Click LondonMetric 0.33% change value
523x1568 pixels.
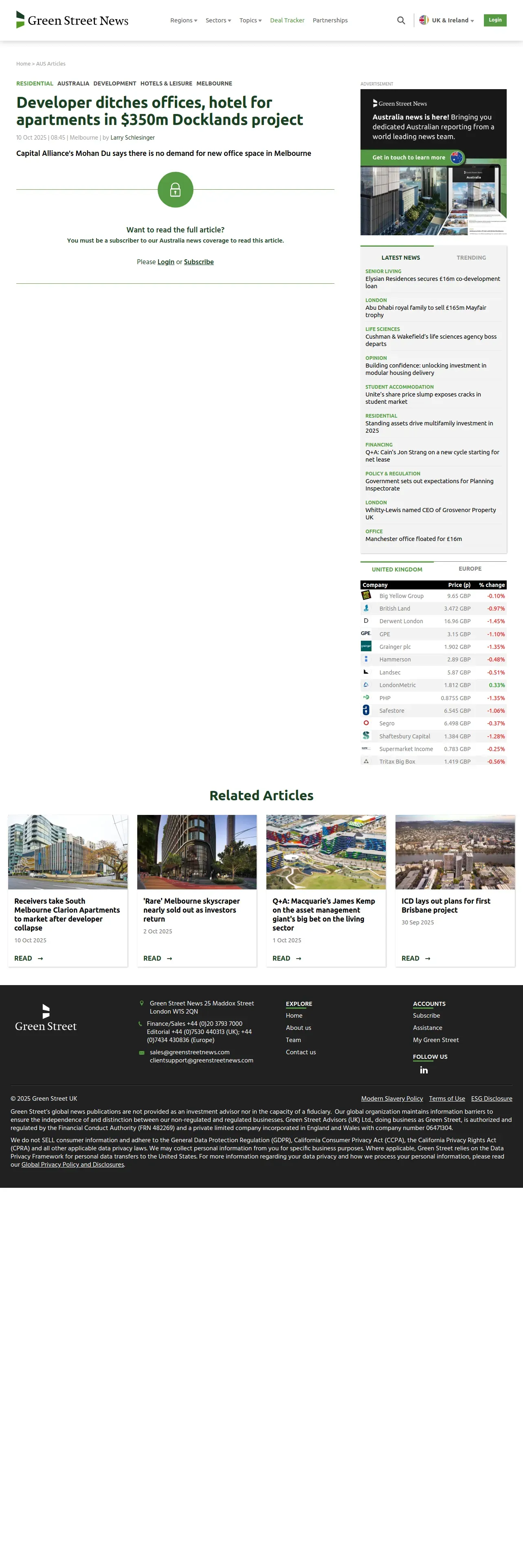click(497, 685)
